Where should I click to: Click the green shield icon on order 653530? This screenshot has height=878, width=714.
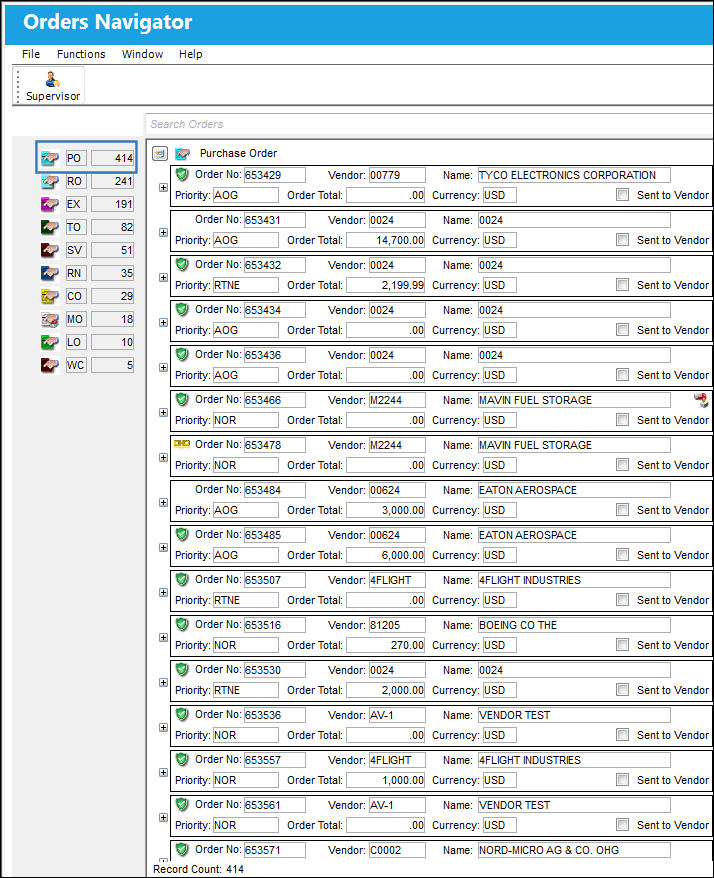tap(182, 669)
